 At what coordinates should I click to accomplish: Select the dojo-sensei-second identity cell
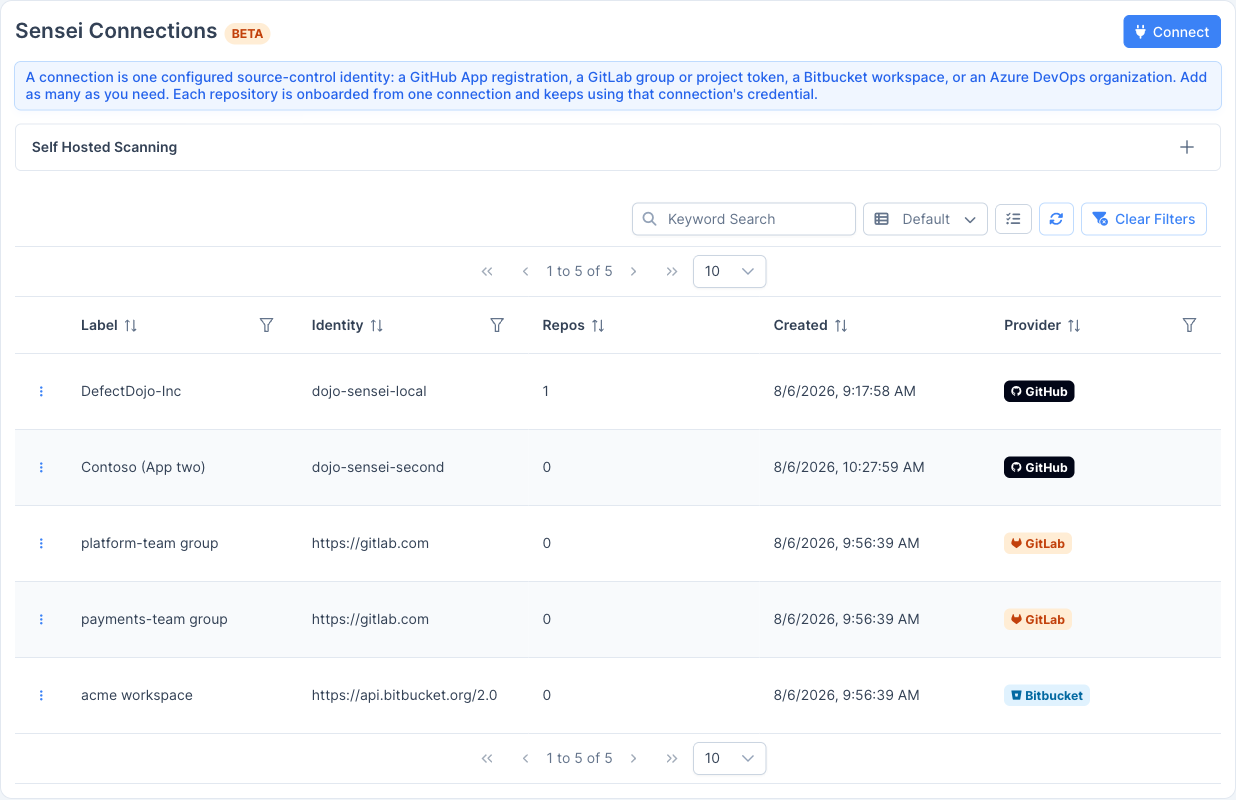378,468
